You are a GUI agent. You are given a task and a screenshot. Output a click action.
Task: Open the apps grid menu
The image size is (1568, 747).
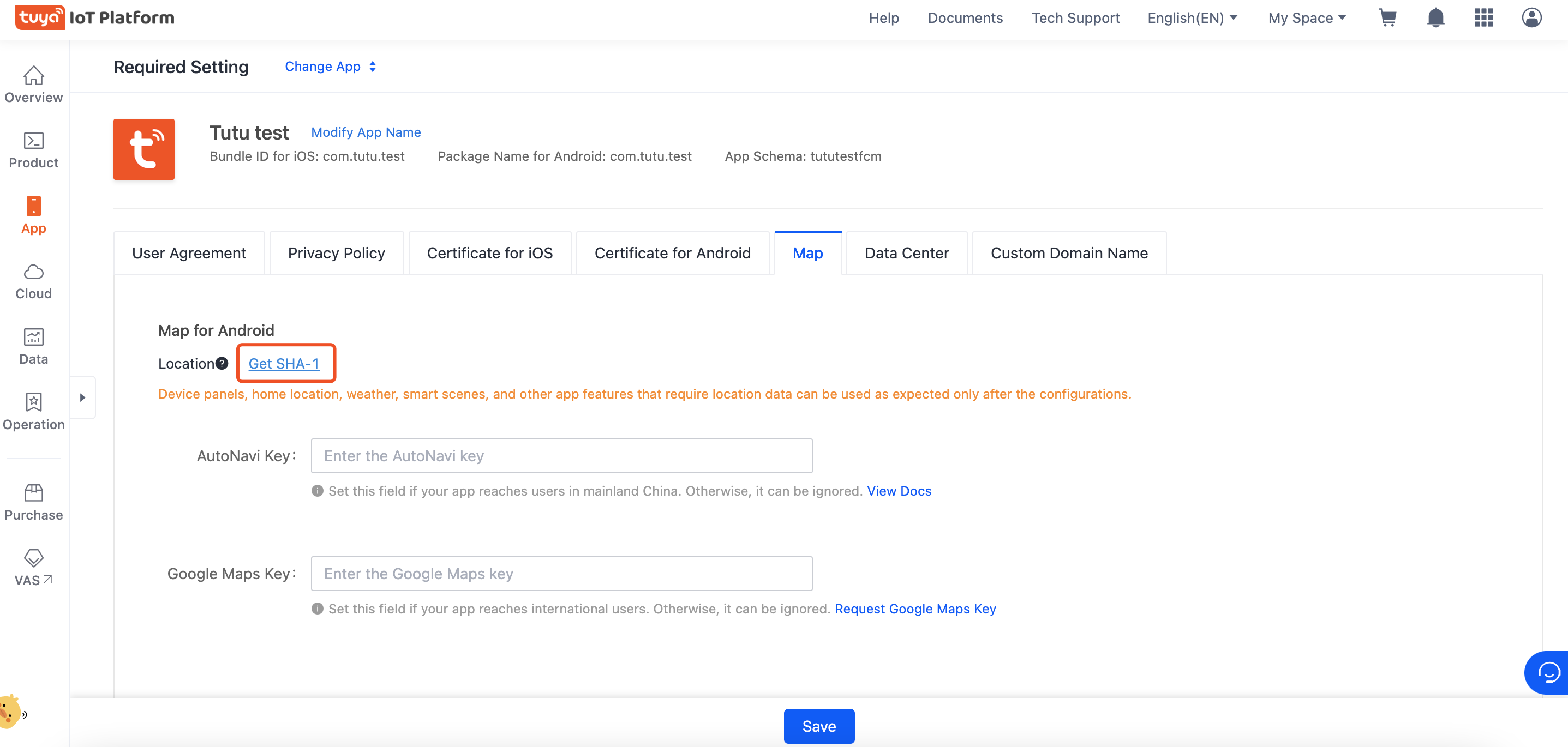[x=1483, y=17]
